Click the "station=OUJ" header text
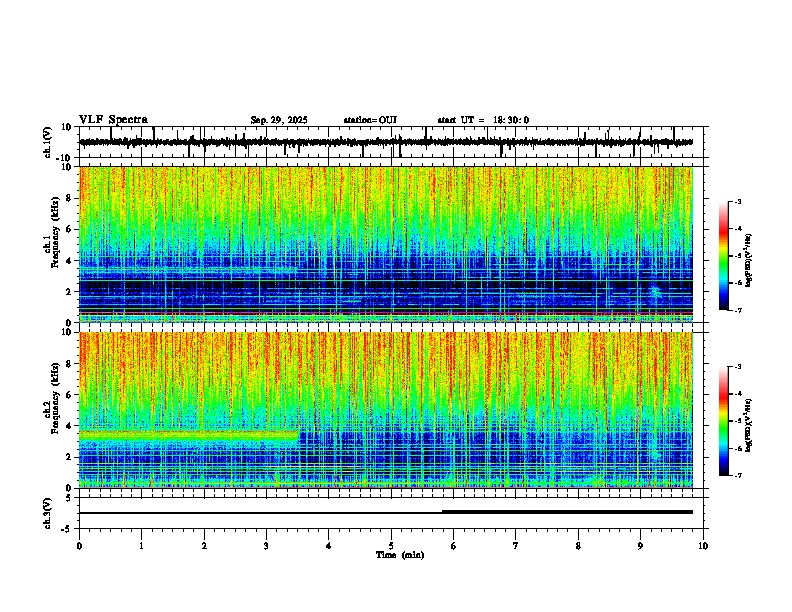Image resolution: width=792 pixels, height=612 pixels. coord(370,120)
